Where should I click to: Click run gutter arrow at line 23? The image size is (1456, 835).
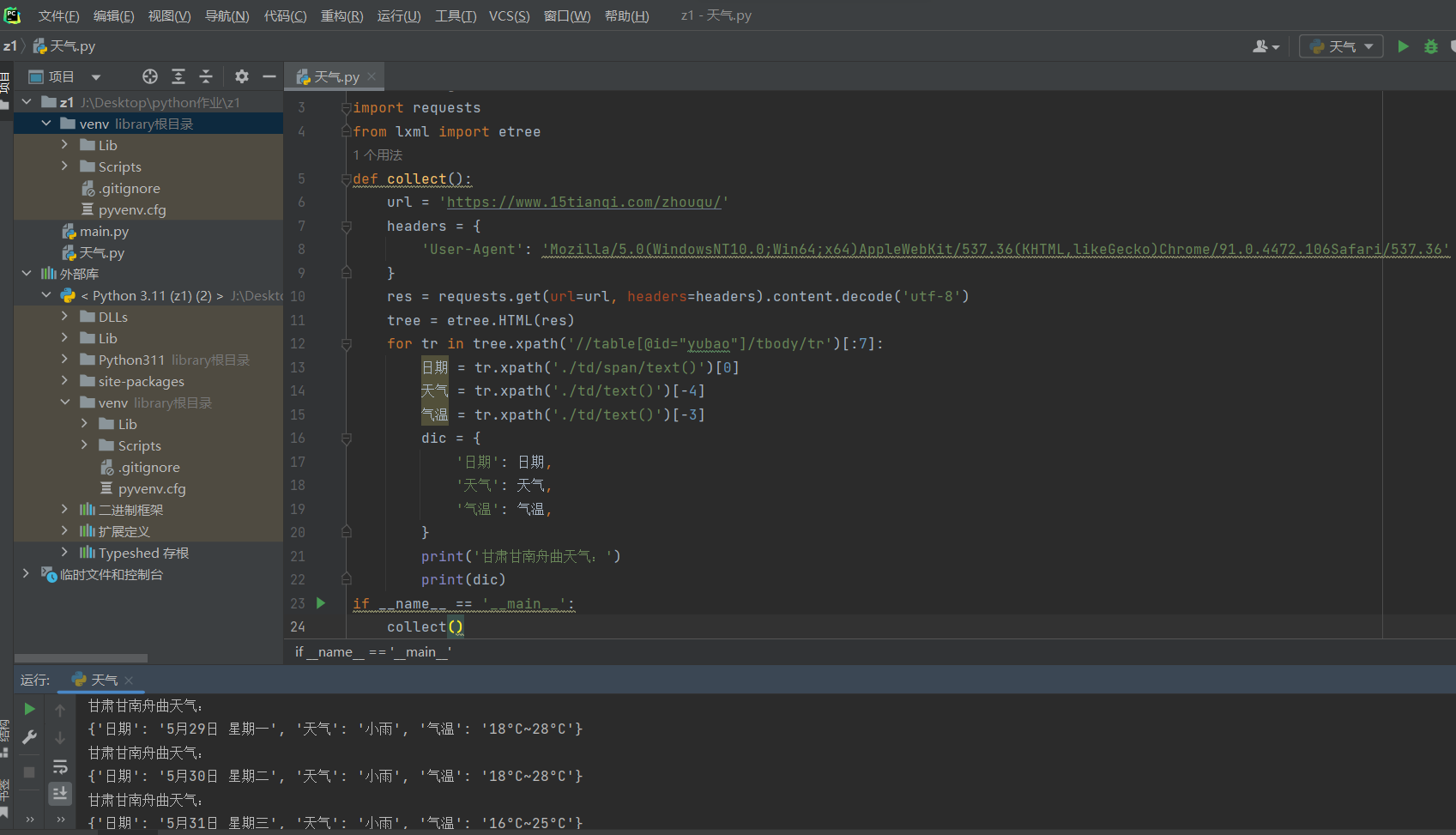point(321,603)
